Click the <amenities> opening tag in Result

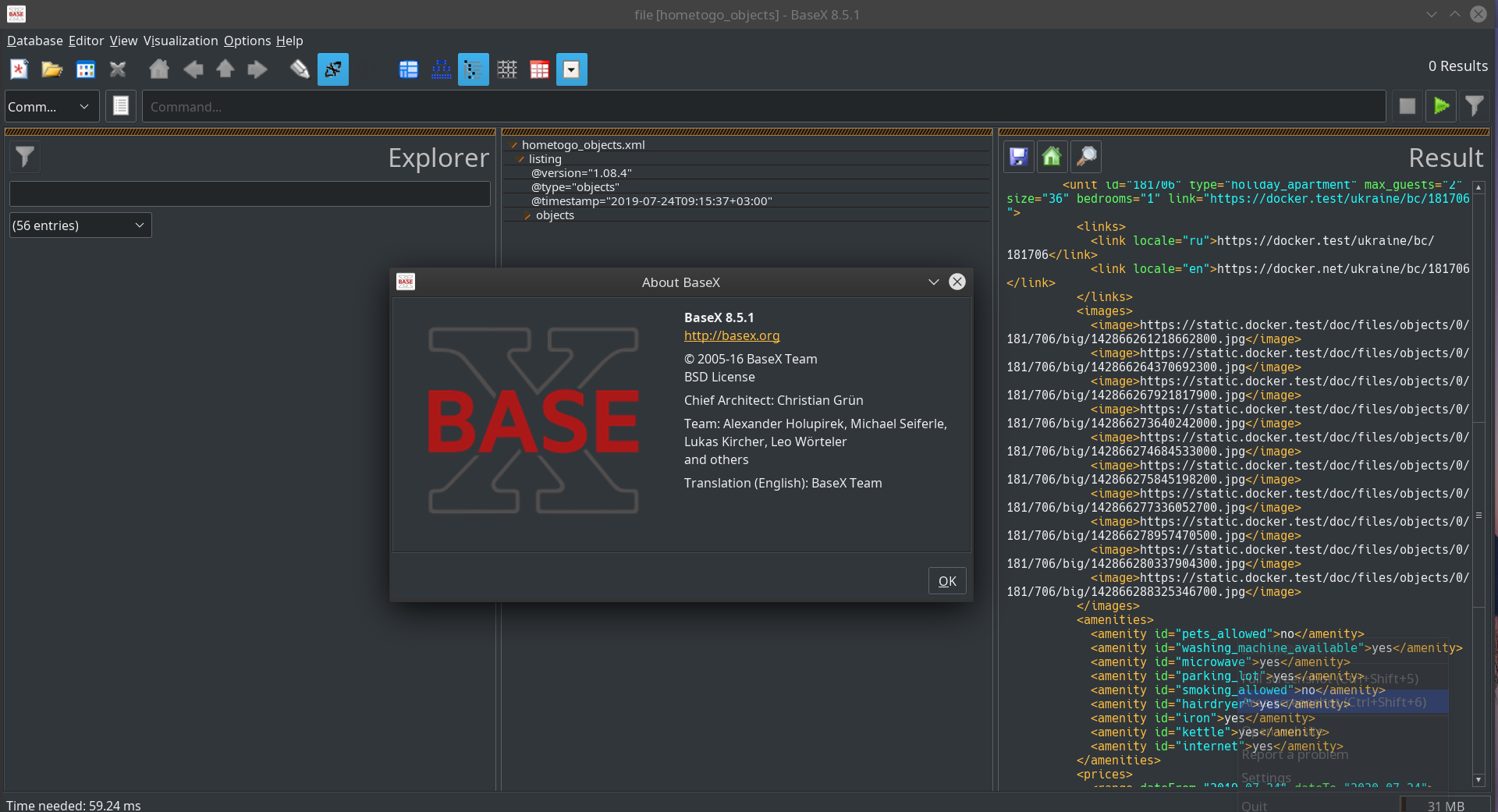1115,620
